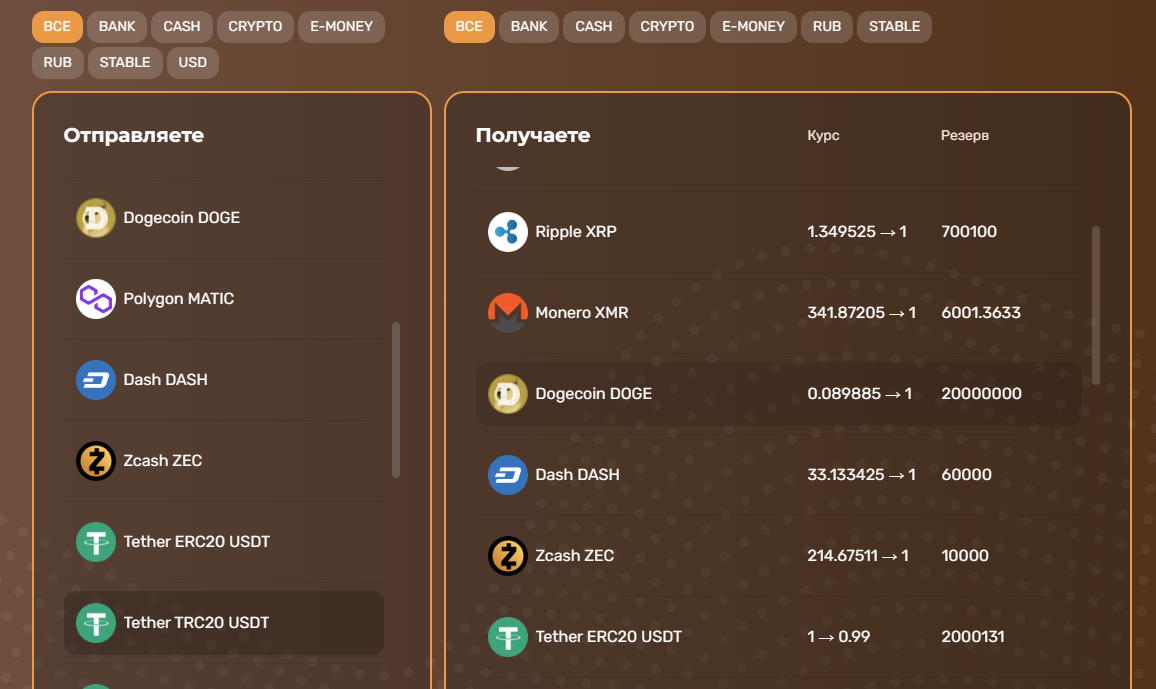Filter send currencies by CRYPTO
1156x689 pixels.
(255, 27)
